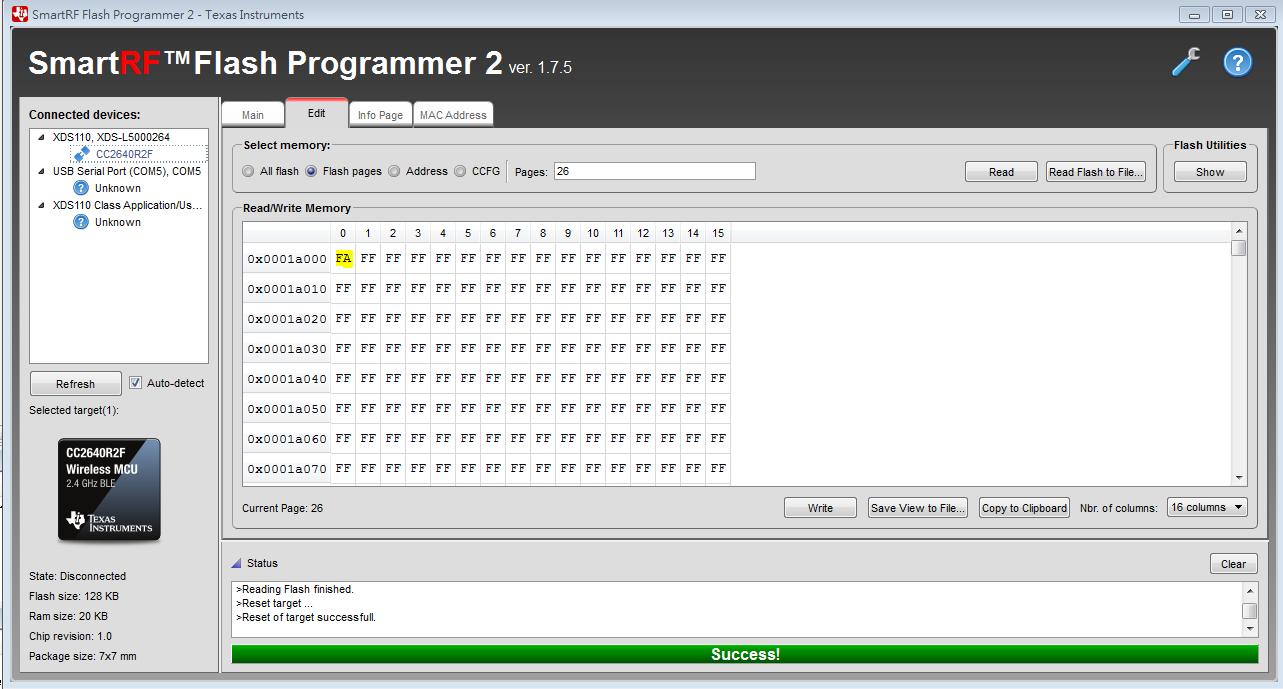Select the Flash pages radio button
Image resolution: width=1283 pixels, height=689 pixels.
pyautogui.click(x=311, y=171)
